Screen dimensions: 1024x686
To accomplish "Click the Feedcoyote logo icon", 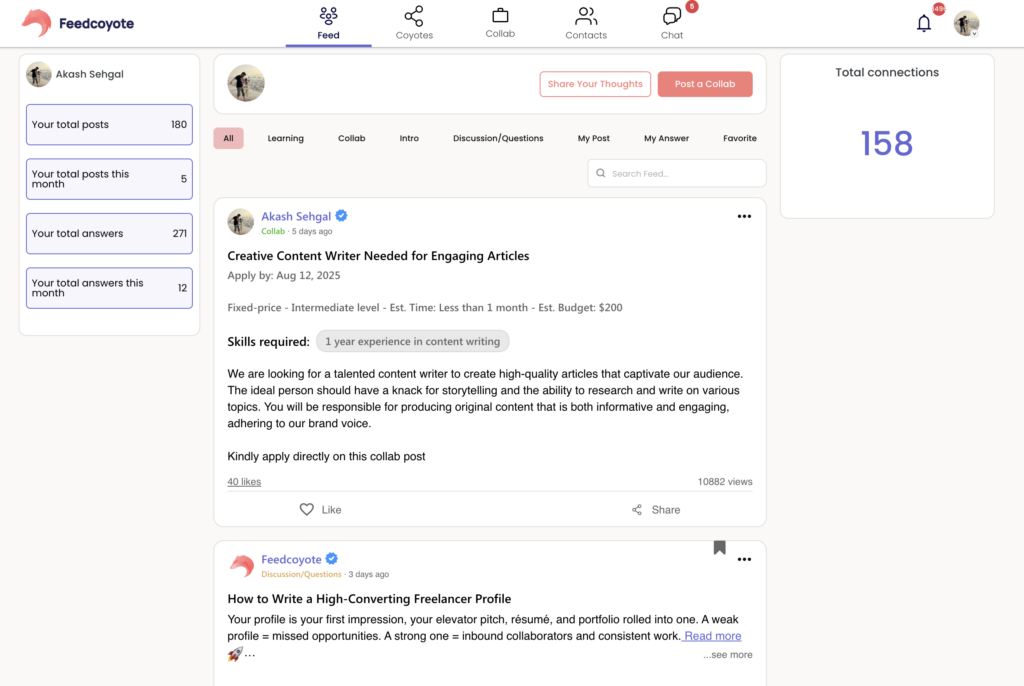I will pos(37,23).
